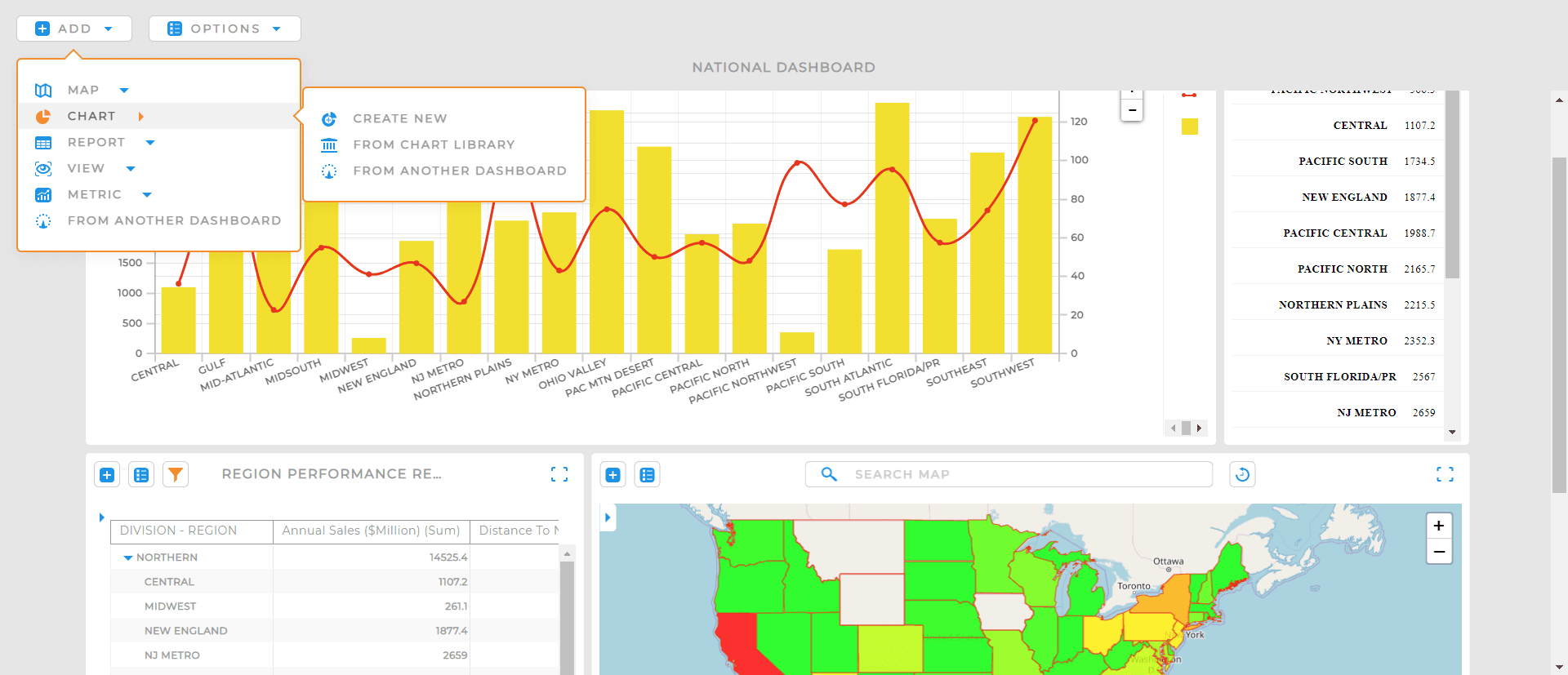Expand Region Performance report to fullscreen
Viewport: 1568px width, 675px height.
click(x=559, y=474)
